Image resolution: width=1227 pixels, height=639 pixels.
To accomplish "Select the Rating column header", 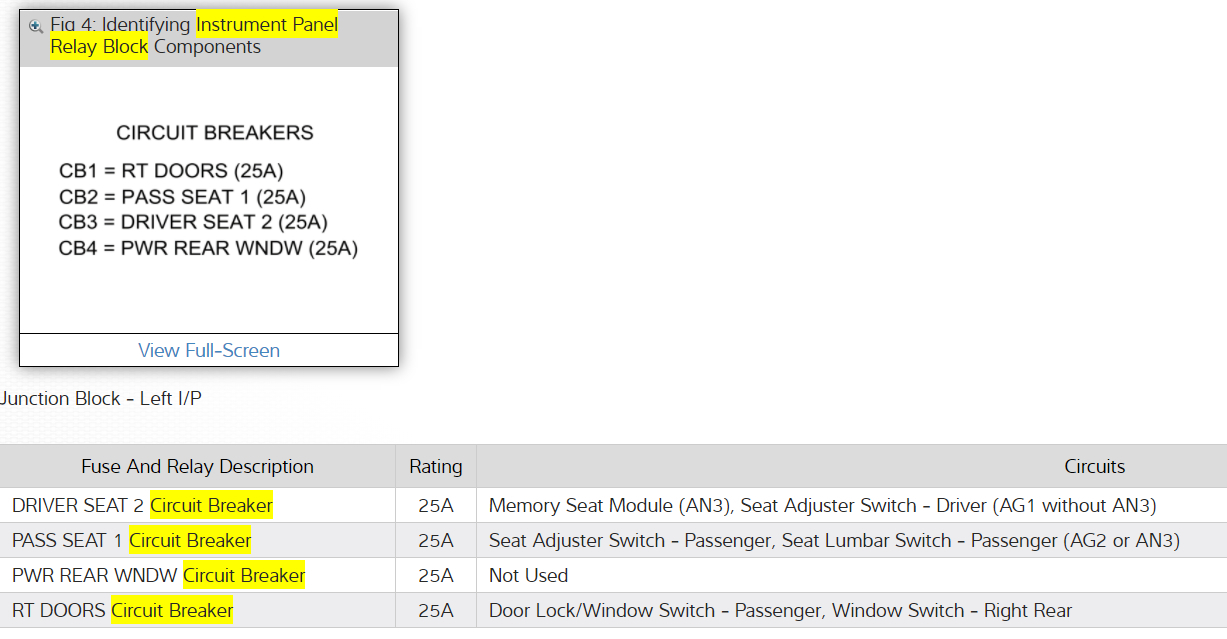I will click(x=436, y=466).
